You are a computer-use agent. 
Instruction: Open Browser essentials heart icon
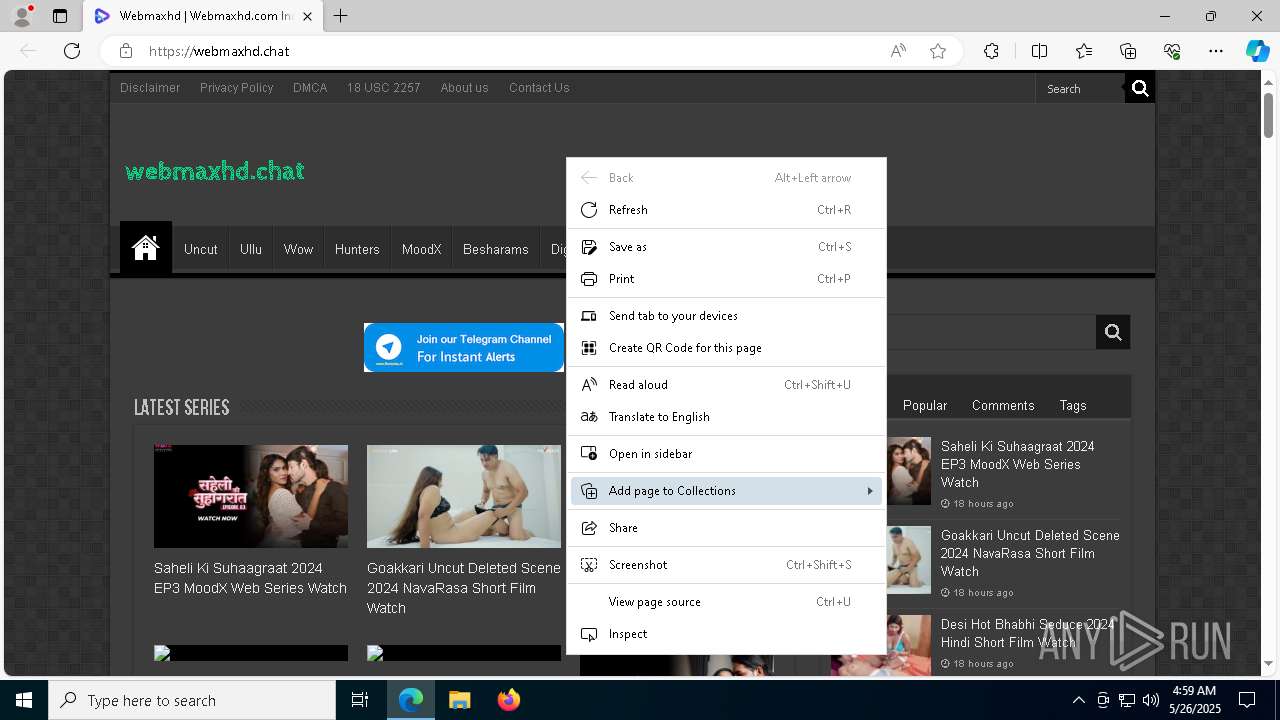point(1172,51)
